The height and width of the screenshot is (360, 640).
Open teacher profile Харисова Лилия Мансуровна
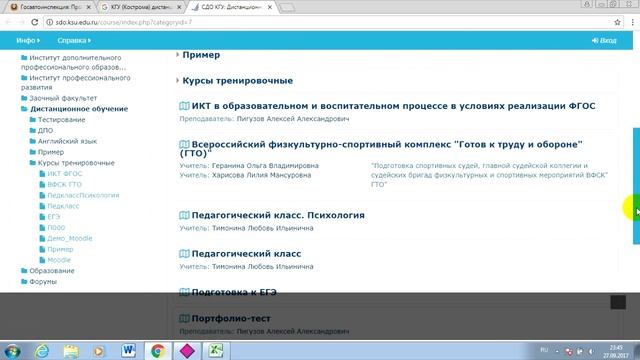[x=261, y=175]
